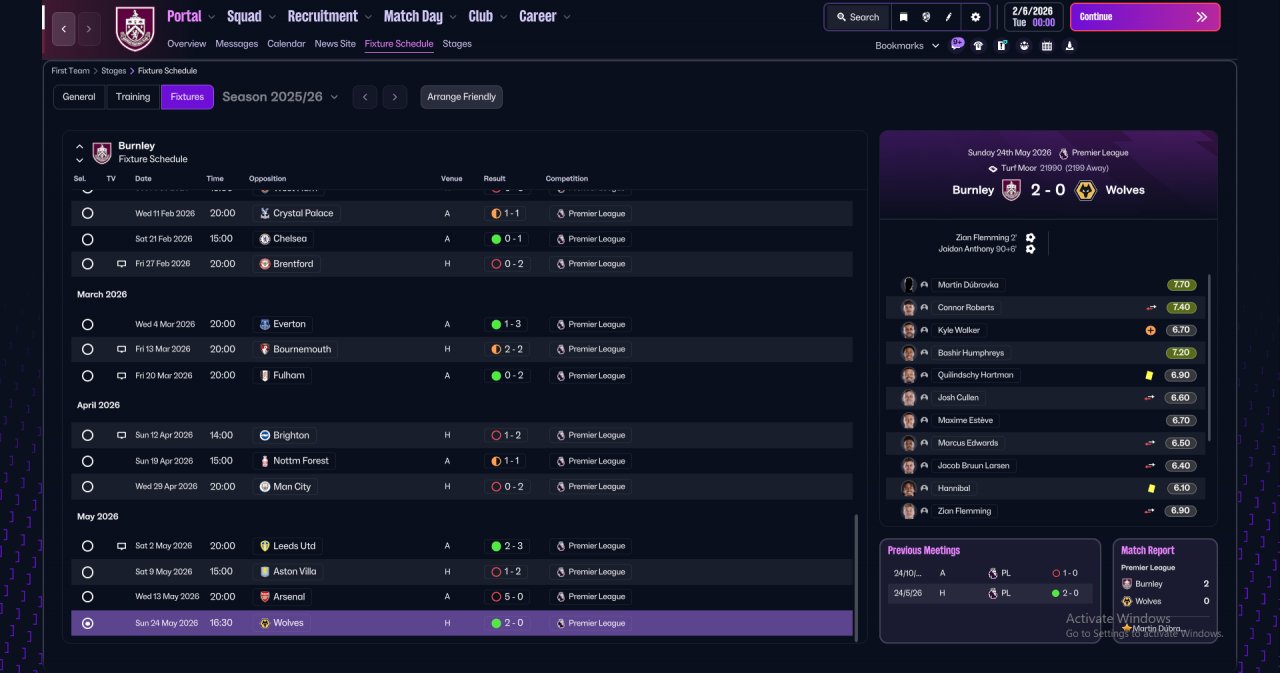This screenshot has height=673, width=1280.
Task: Click the fixtures list vertical scrollbar
Action: pos(856,576)
